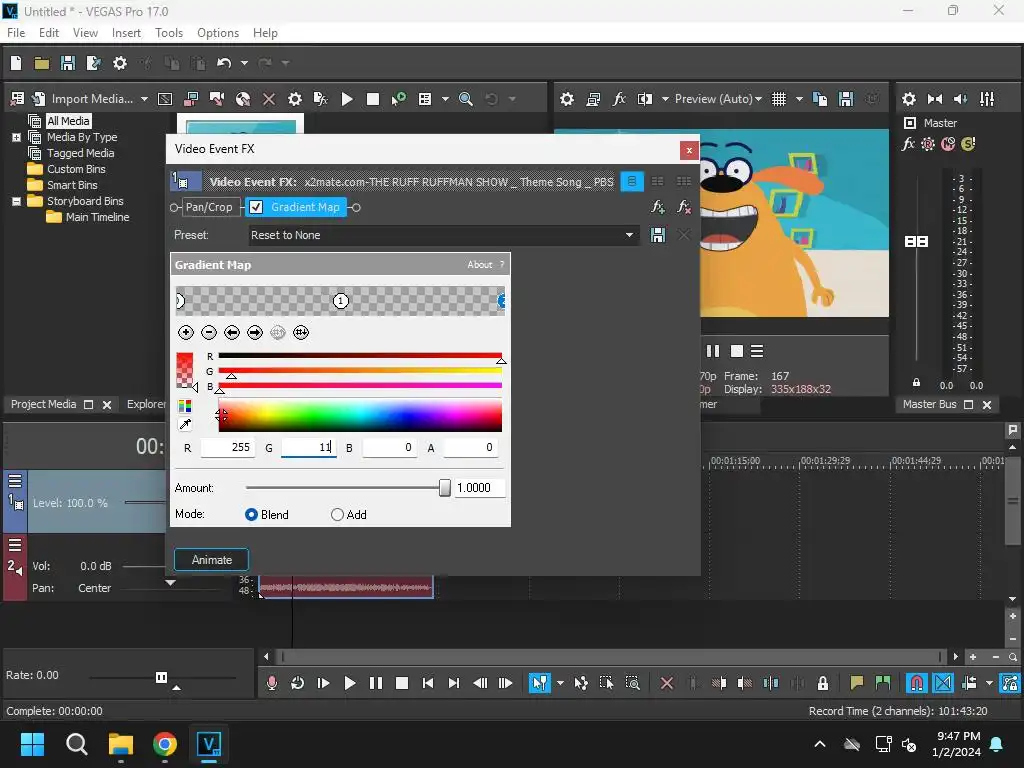Open the overlays dropdown arrow in preview
Viewport: 1024px width, 768px height.
tap(799, 99)
